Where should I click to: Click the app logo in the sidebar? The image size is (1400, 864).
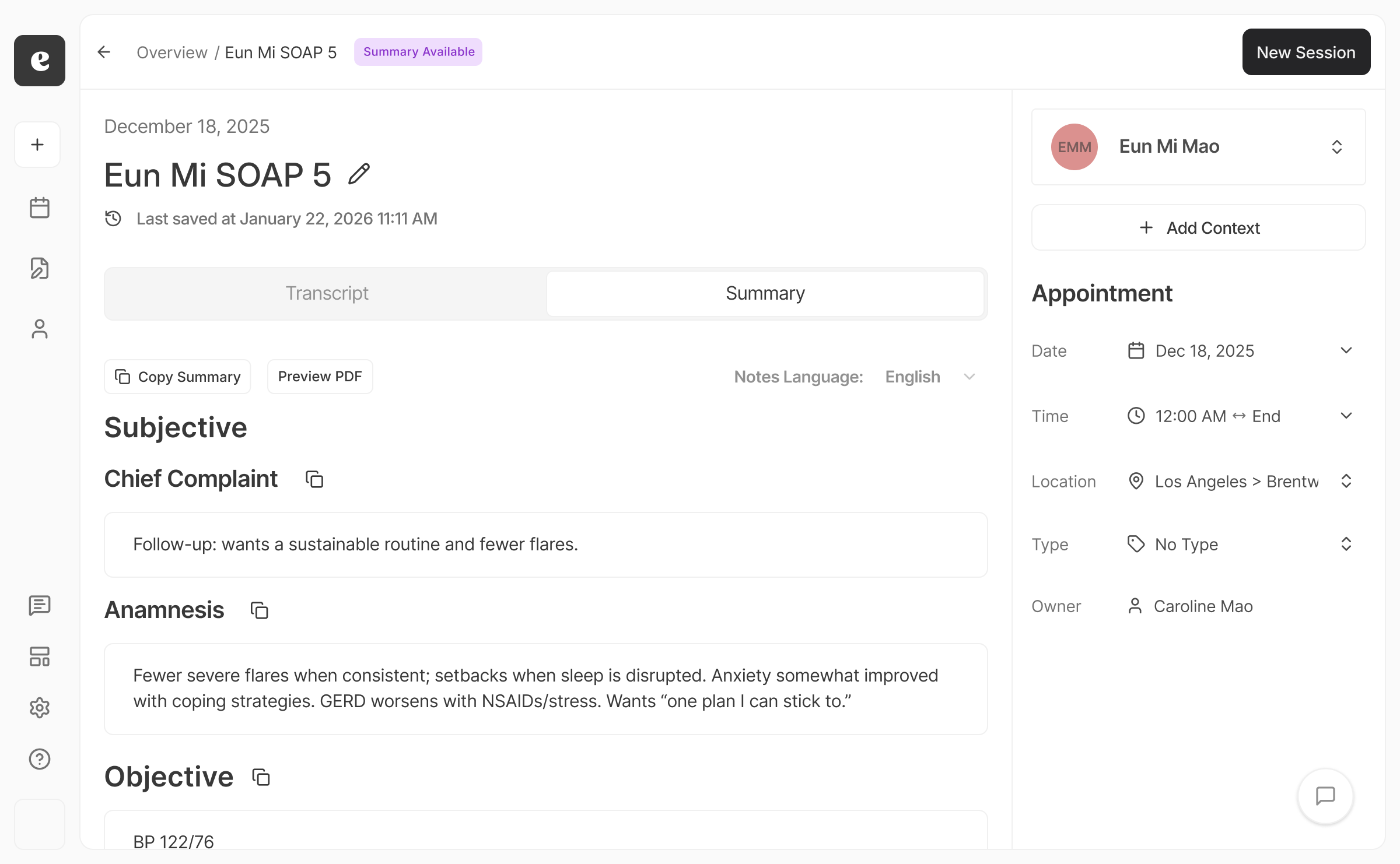click(40, 61)
